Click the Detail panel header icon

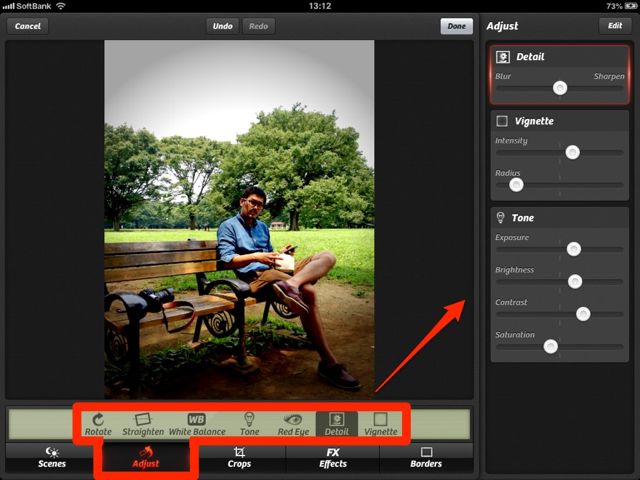pos(503,57)
